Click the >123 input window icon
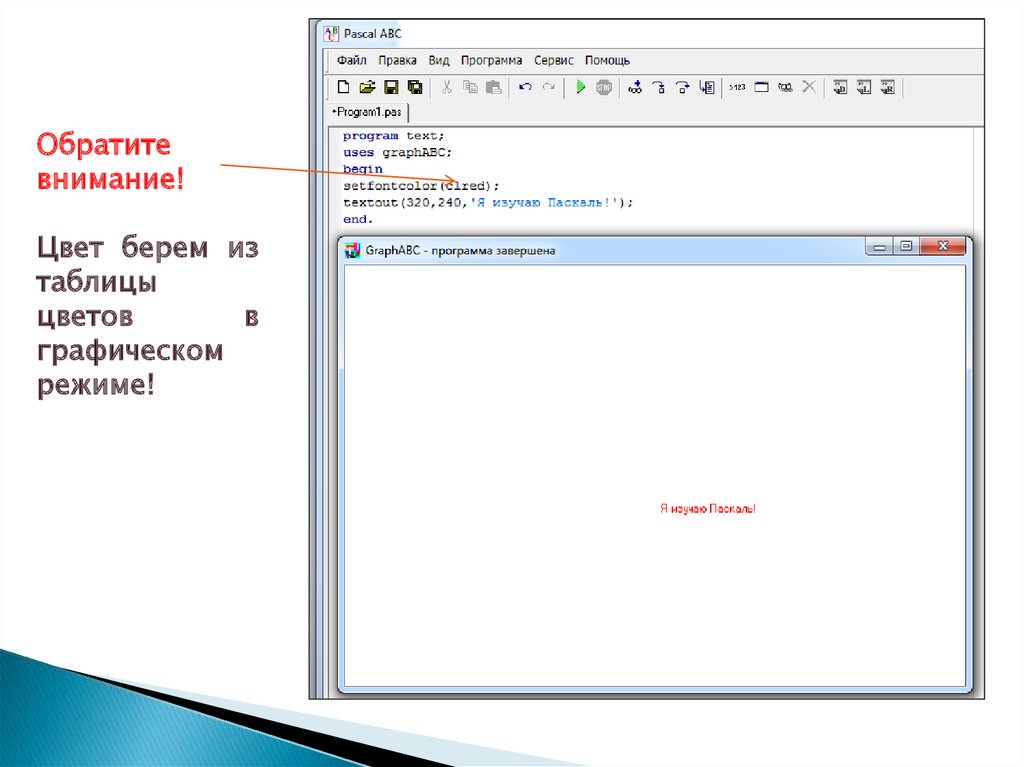Image resolution: width=1024 pixels, height=767 pixels. 737,87
